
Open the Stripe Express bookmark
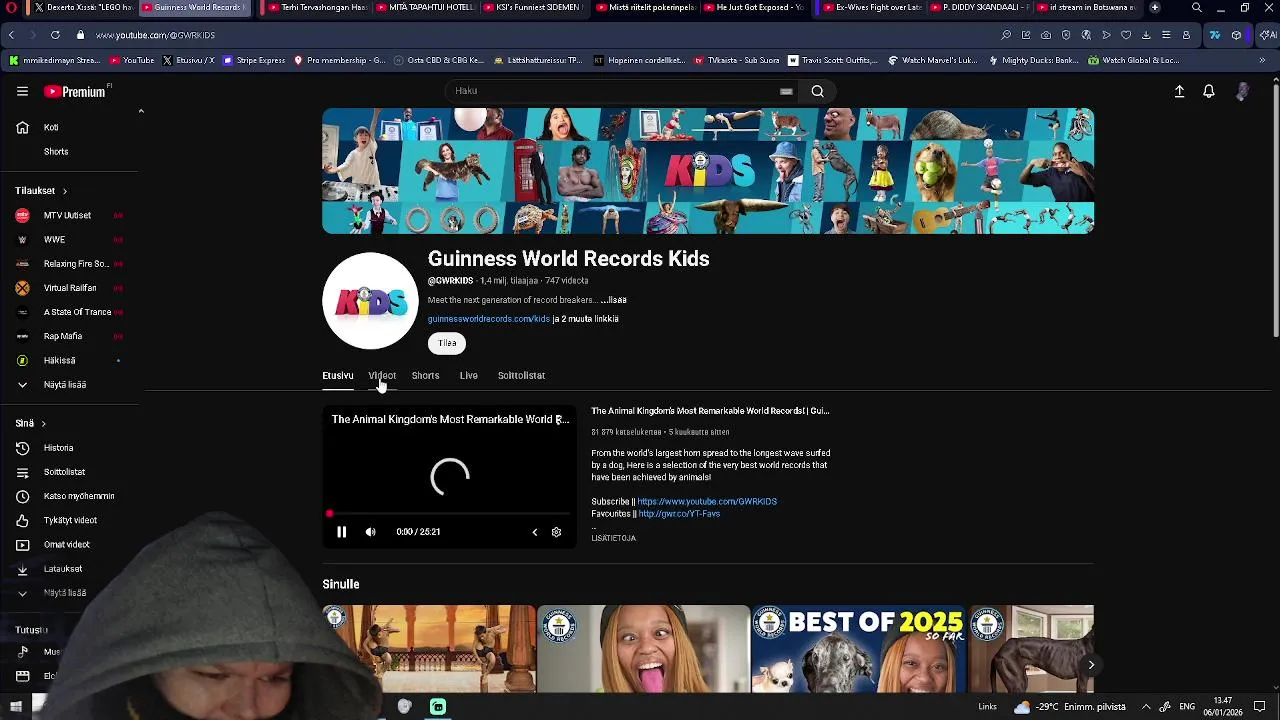[254, 60]
